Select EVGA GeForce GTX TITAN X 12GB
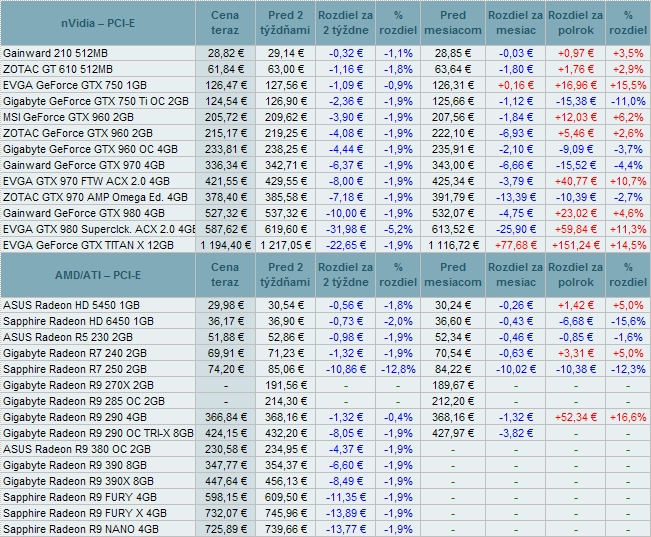The height and width of the screenshot is (537, 651). tap(88, 245)
